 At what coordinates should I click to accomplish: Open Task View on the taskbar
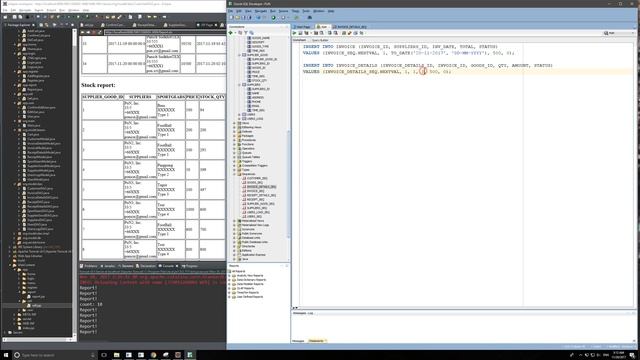coord(104,355)
